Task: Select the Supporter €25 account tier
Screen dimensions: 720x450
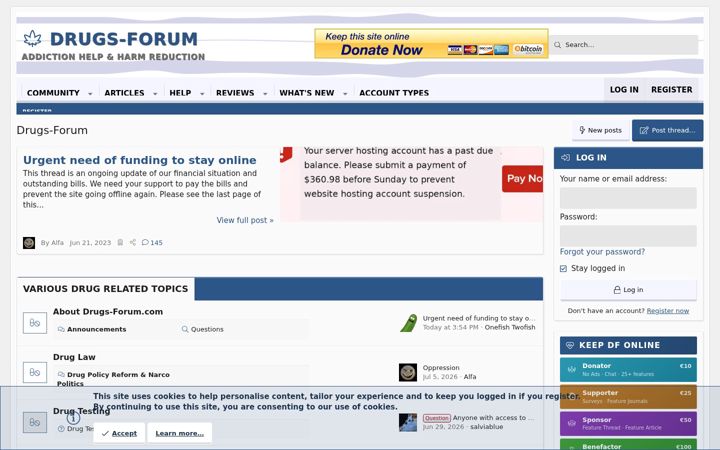Action: pos(628,397)
